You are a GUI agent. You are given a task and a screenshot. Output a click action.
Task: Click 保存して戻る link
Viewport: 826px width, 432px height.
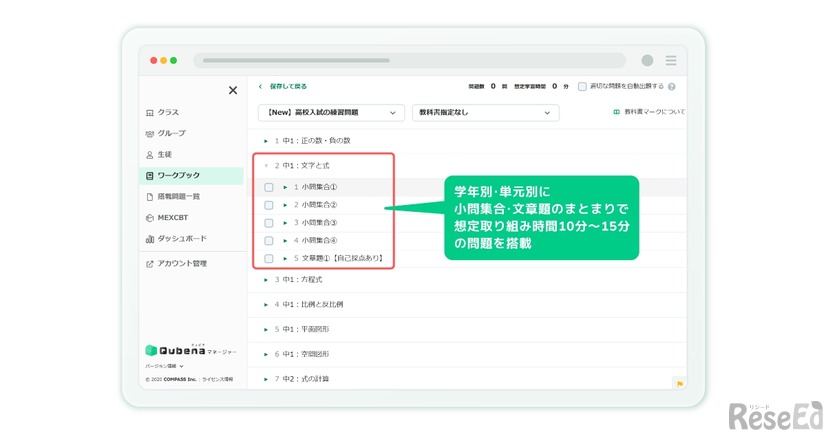287,87
